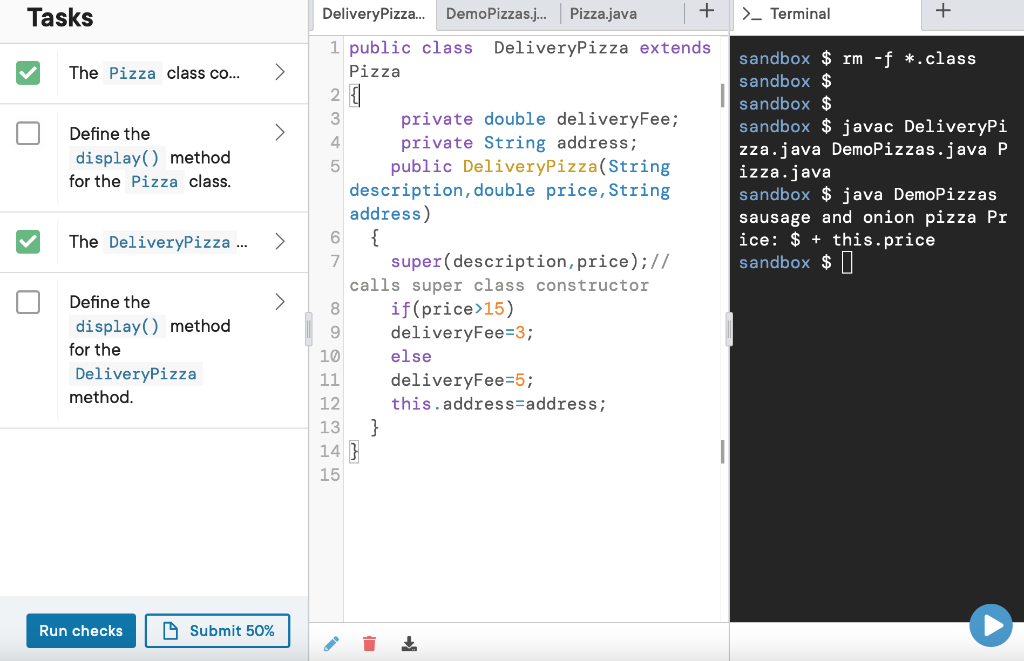Open a new editor tab with the plus icon

[x=707, y=12]
